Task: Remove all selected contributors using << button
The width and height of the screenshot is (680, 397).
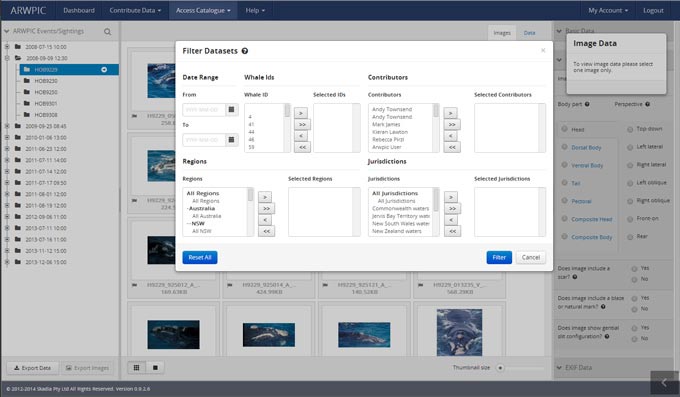Action: [x=452, y=147]
